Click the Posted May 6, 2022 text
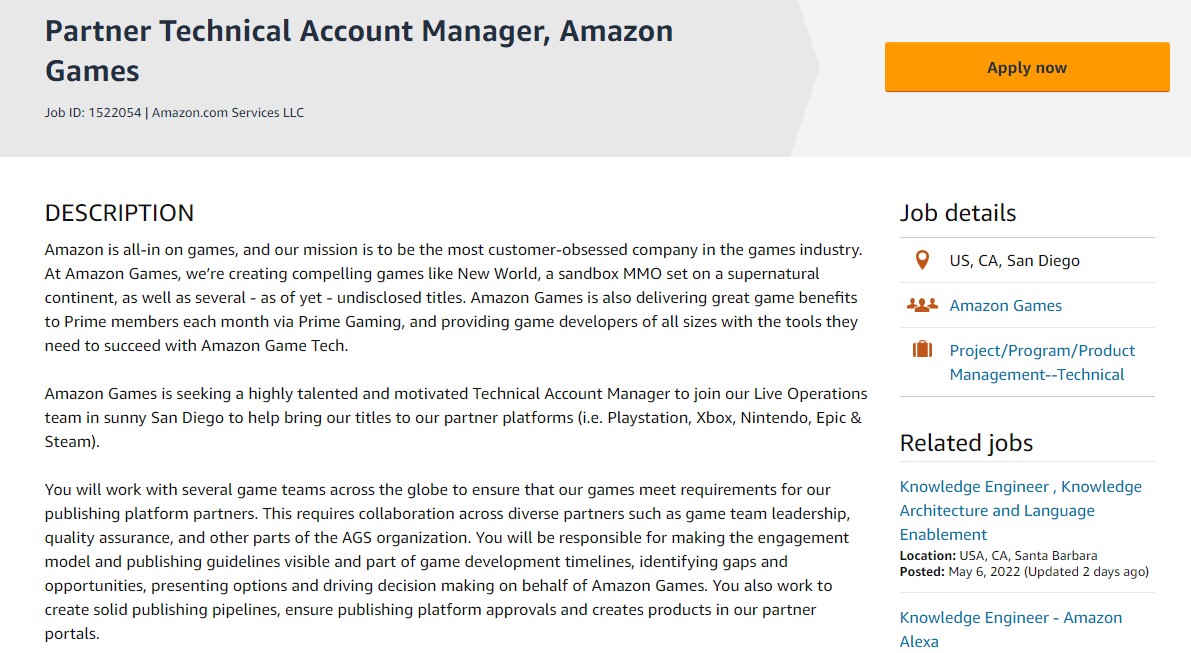 click(1024, 572)
